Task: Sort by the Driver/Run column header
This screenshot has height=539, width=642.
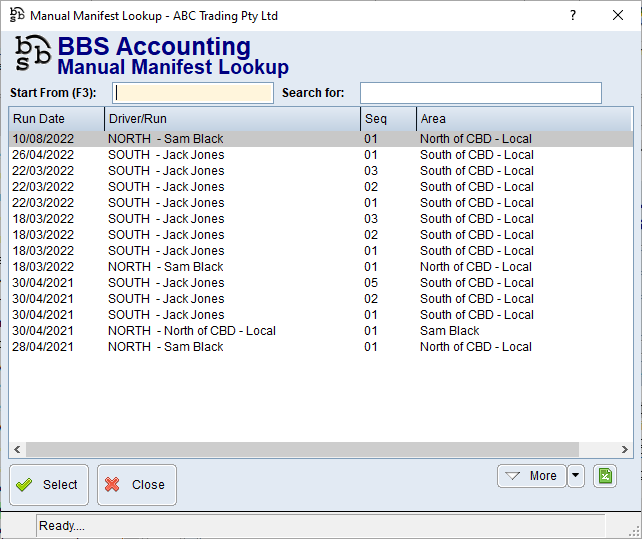Action: tap(232, 119)
